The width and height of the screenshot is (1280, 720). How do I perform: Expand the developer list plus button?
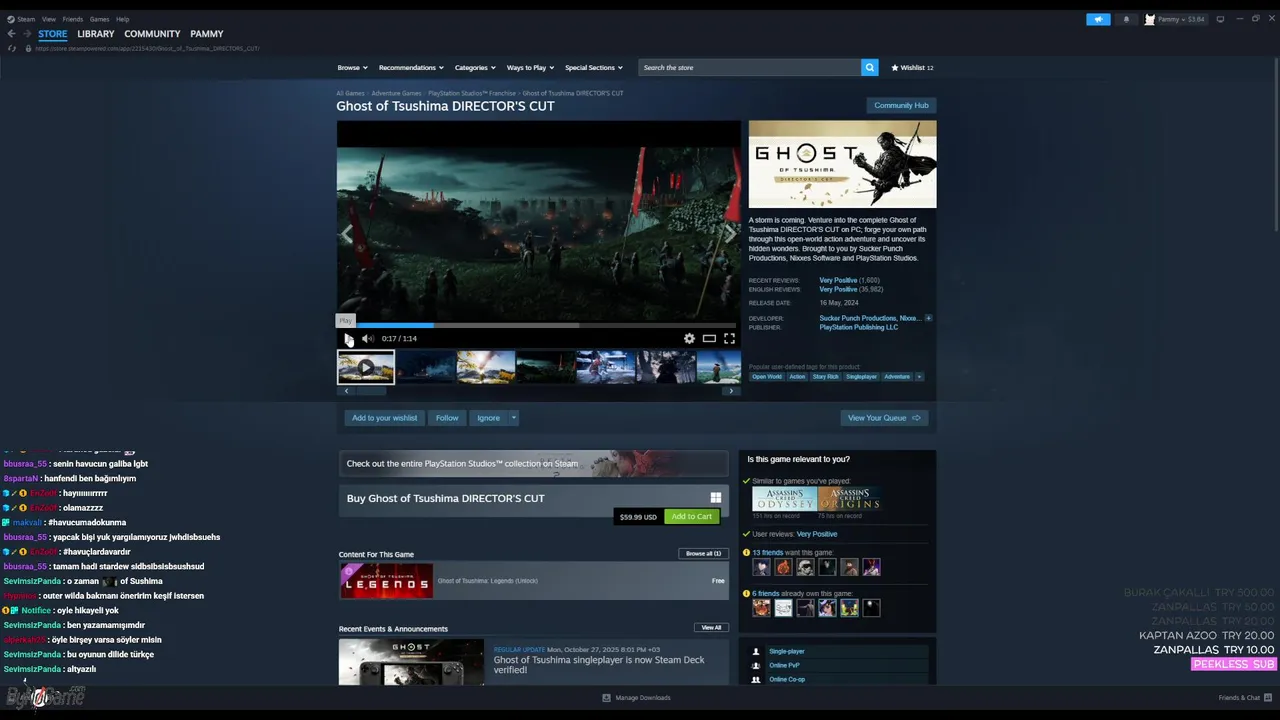(928, 318)
